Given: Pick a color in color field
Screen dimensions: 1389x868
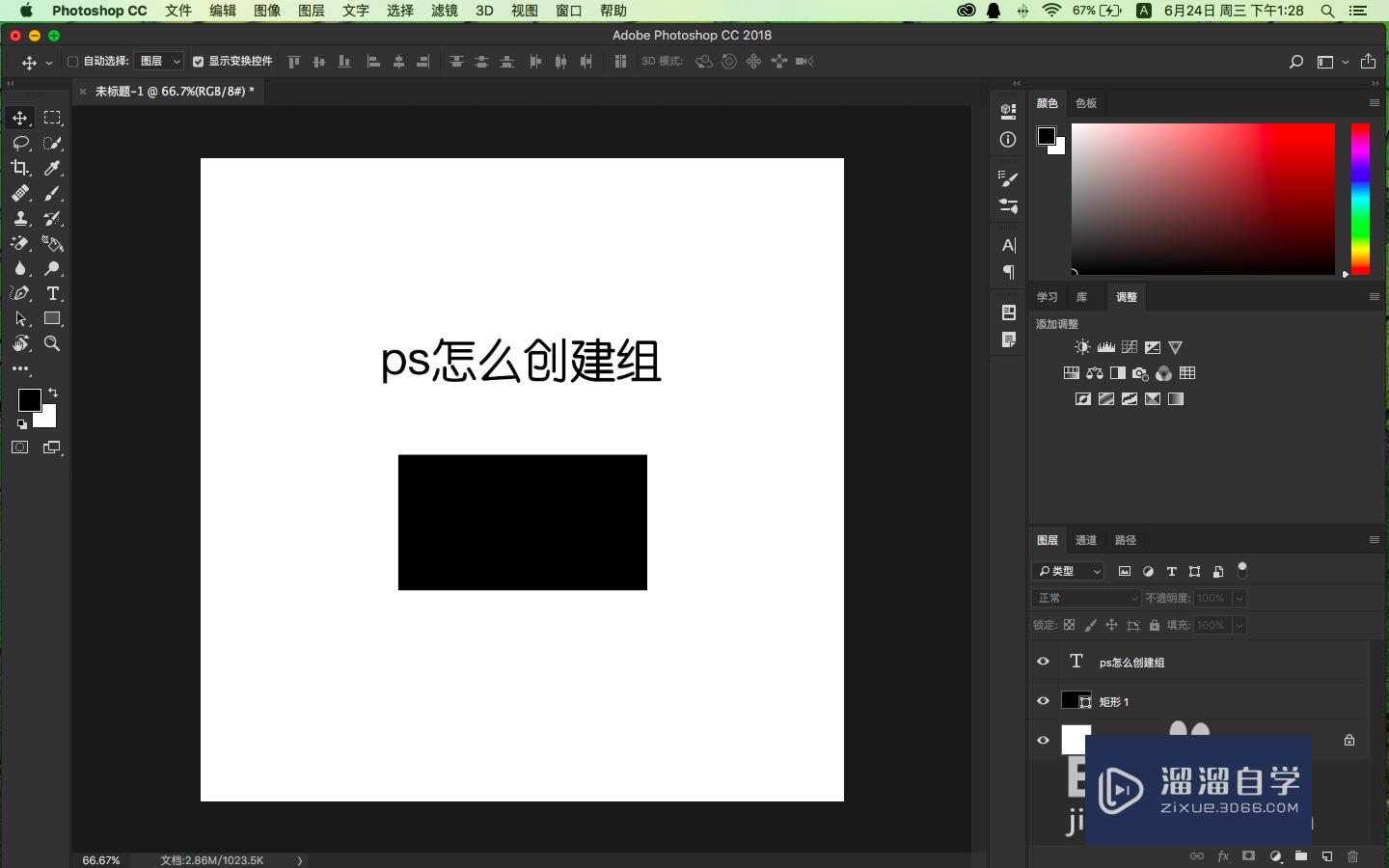Looking at the screenshot, I should point(1203,199).
